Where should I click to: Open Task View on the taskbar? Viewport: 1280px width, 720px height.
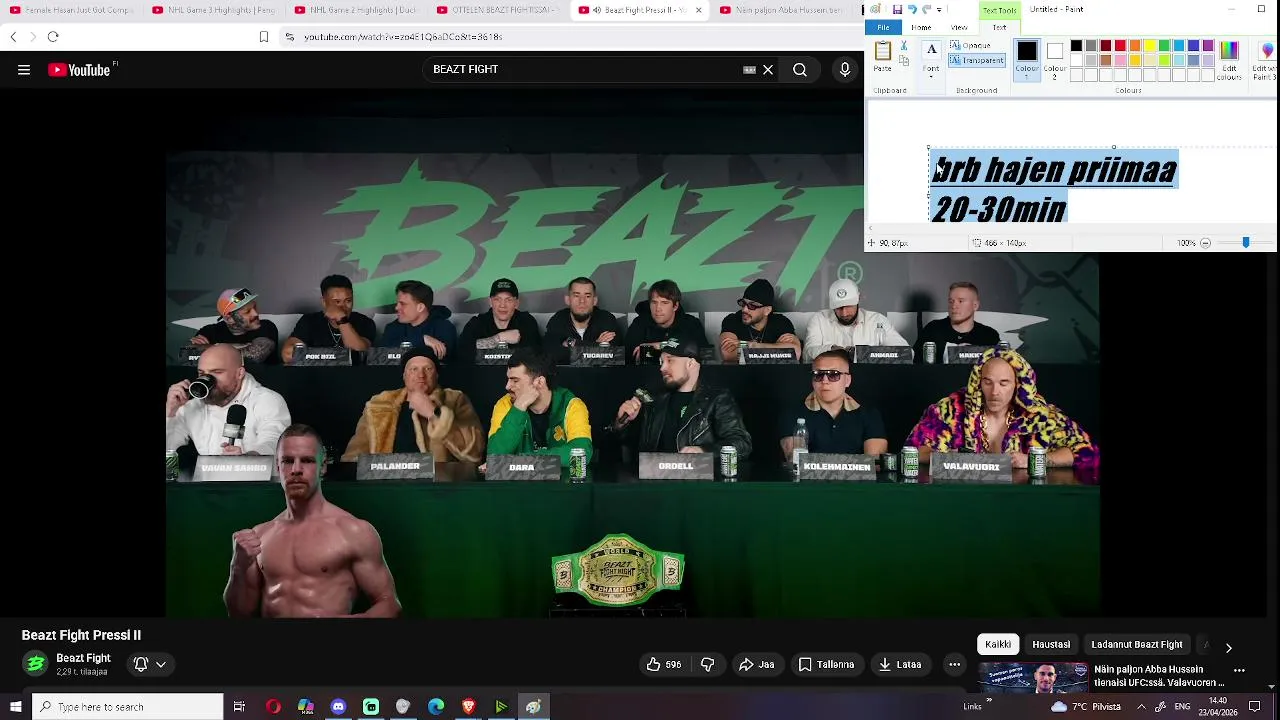239,707
